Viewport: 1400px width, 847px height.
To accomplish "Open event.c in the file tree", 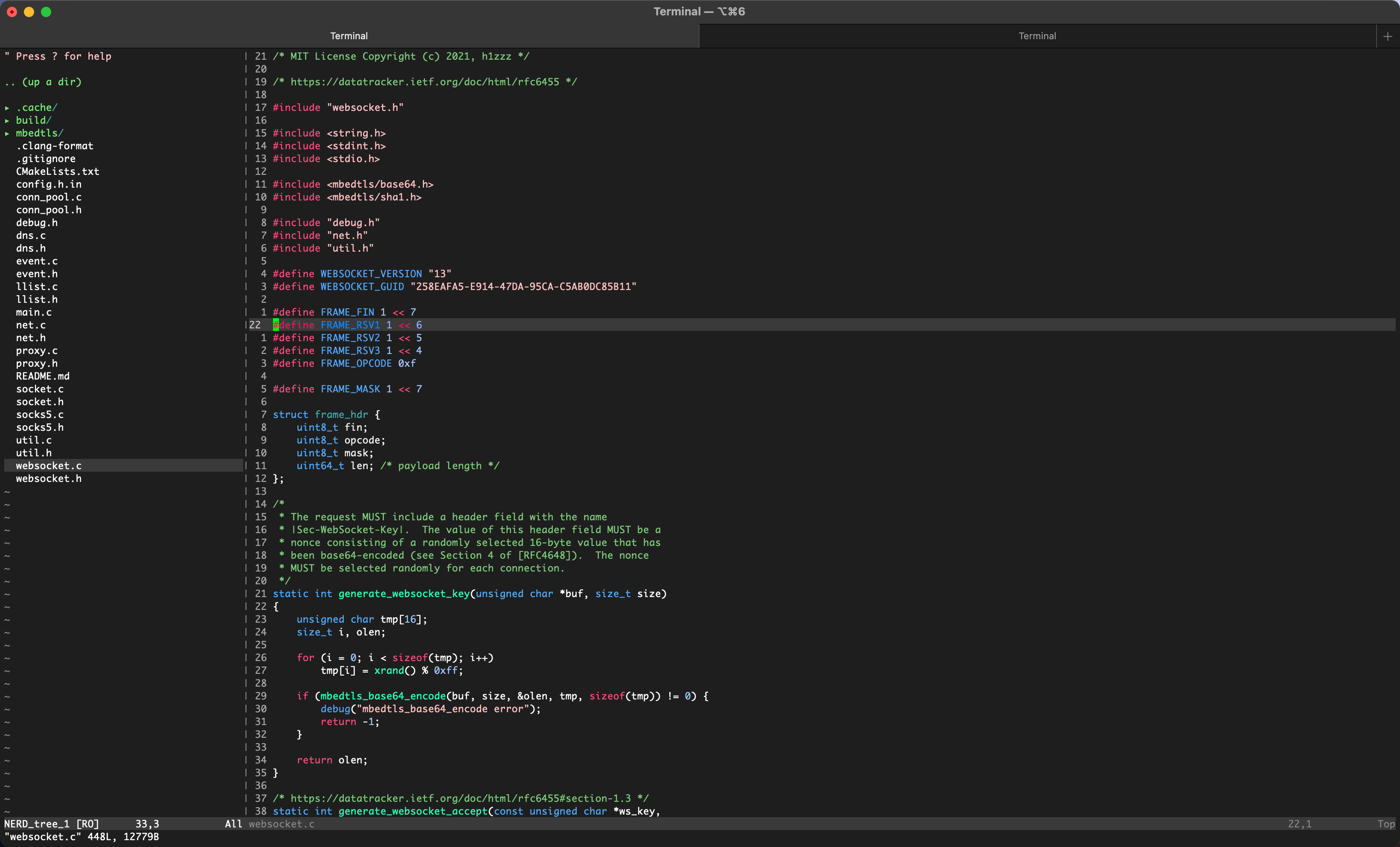I will coord(37,261).
